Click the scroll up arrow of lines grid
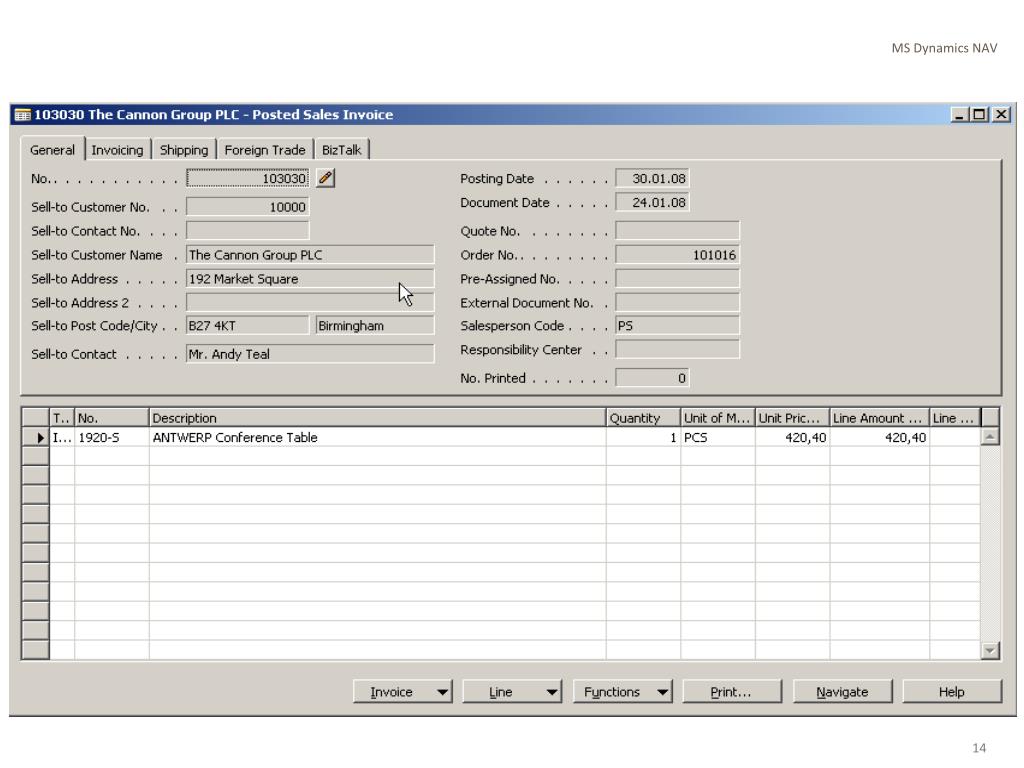This screenshot has width=1024, height=768. [990, 437]
